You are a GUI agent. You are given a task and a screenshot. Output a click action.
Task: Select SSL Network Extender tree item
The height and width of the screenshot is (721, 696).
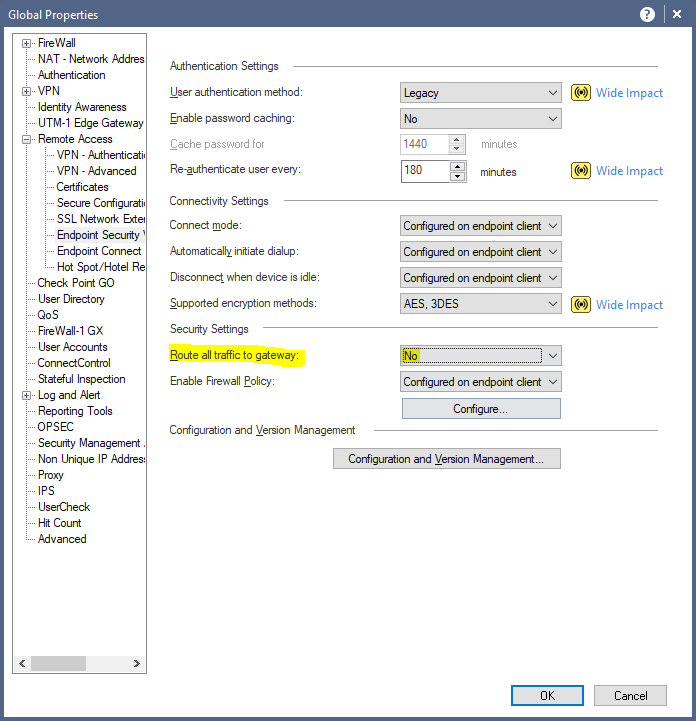(101, 219)
